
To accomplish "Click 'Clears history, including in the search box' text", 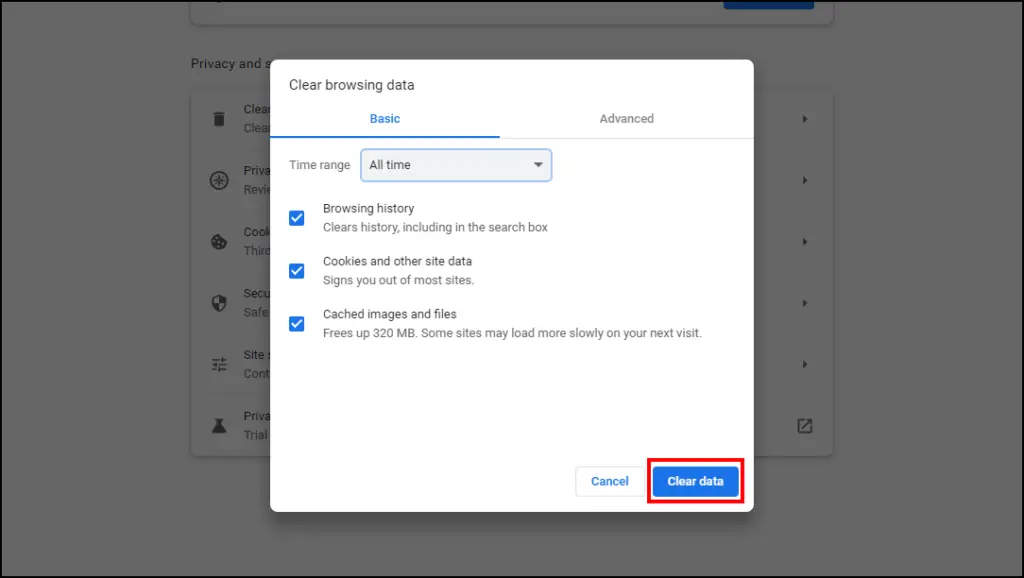I will pos(435,227).
